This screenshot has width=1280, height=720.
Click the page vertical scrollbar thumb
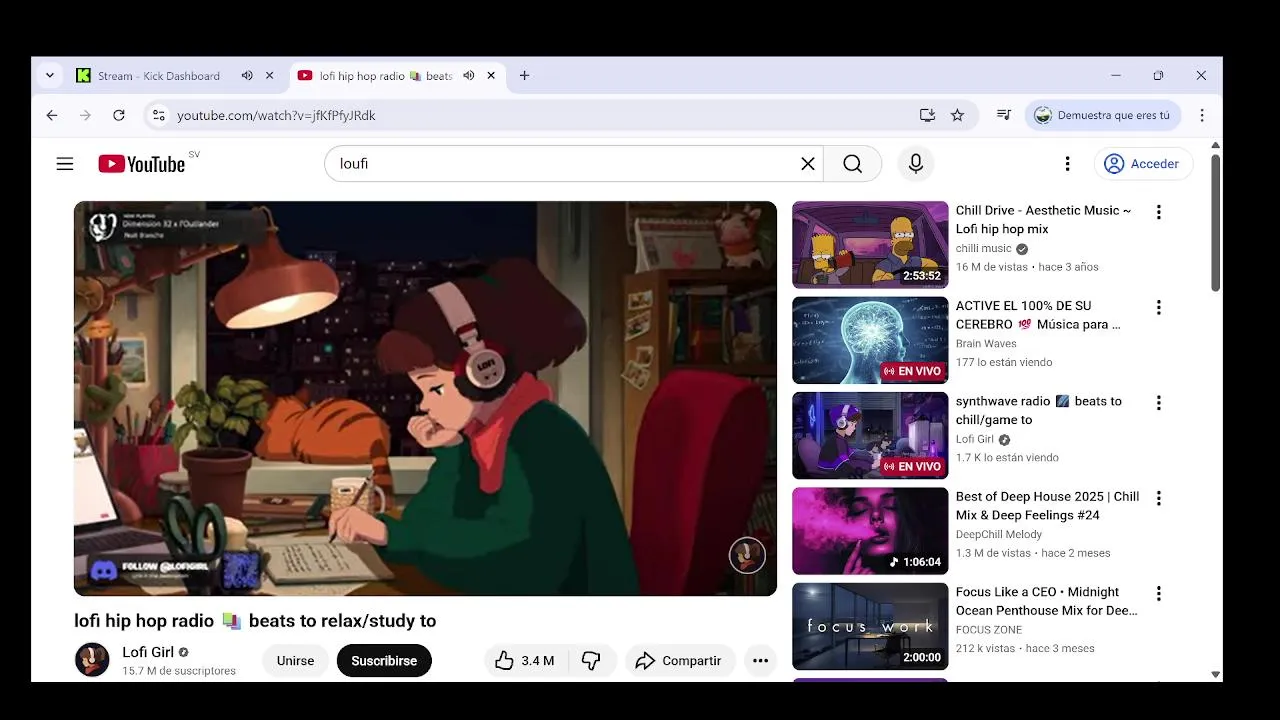1216,222
